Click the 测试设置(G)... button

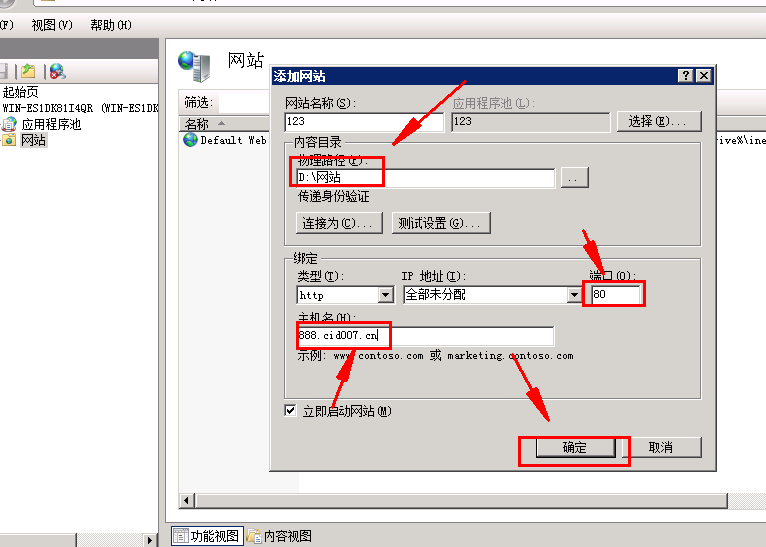point(441,223)
